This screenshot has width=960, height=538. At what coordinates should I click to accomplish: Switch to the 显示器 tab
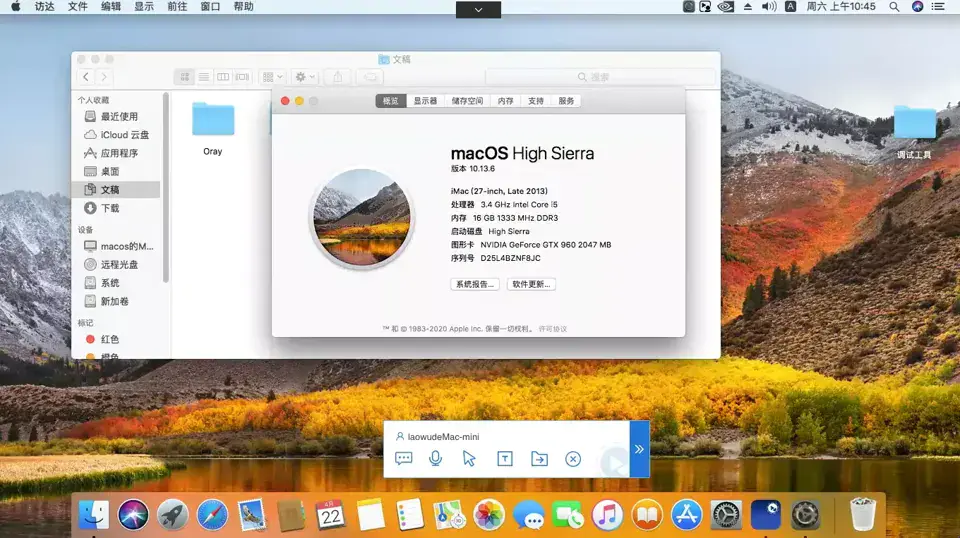pos(425,101)
